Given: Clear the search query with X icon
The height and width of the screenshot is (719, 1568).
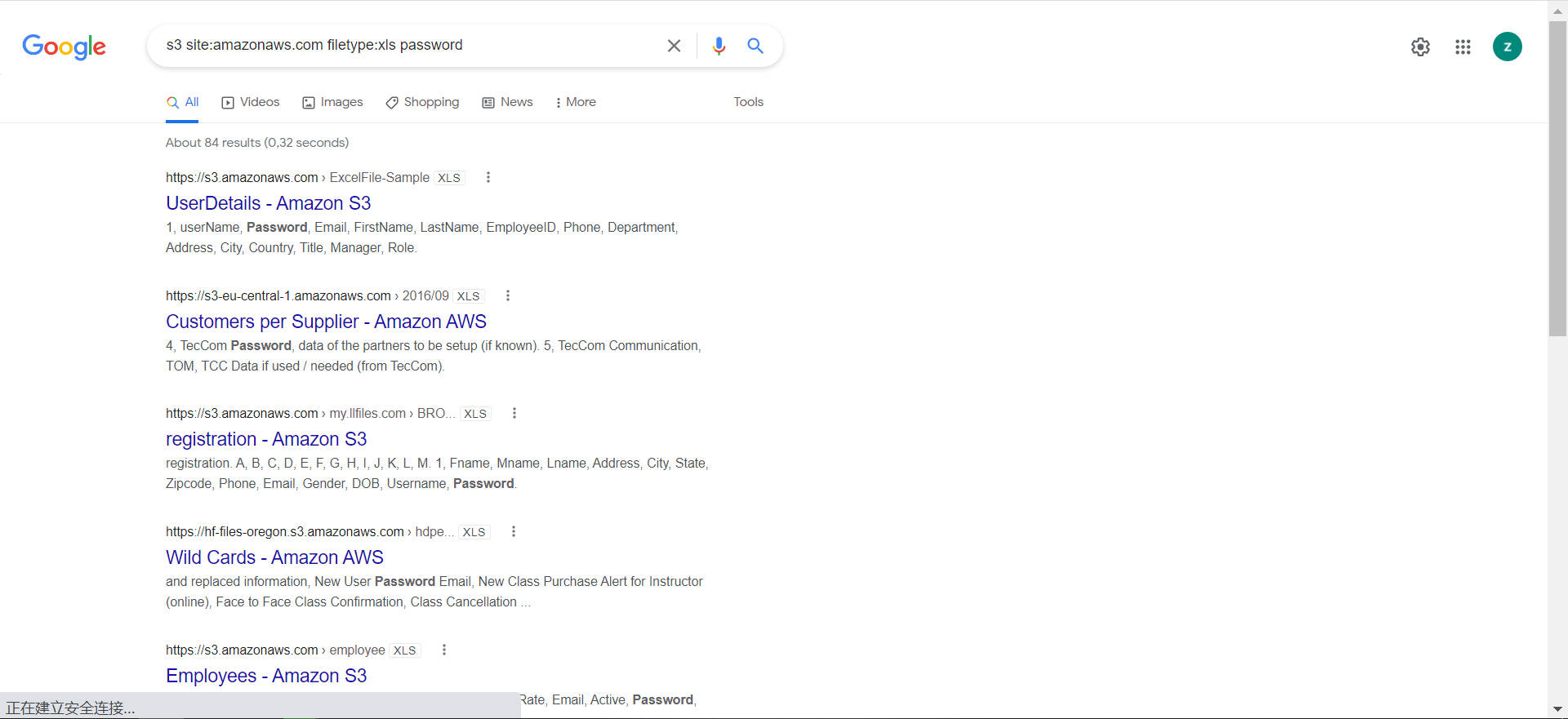Looking at the screenshot, I should click(674, 46).
